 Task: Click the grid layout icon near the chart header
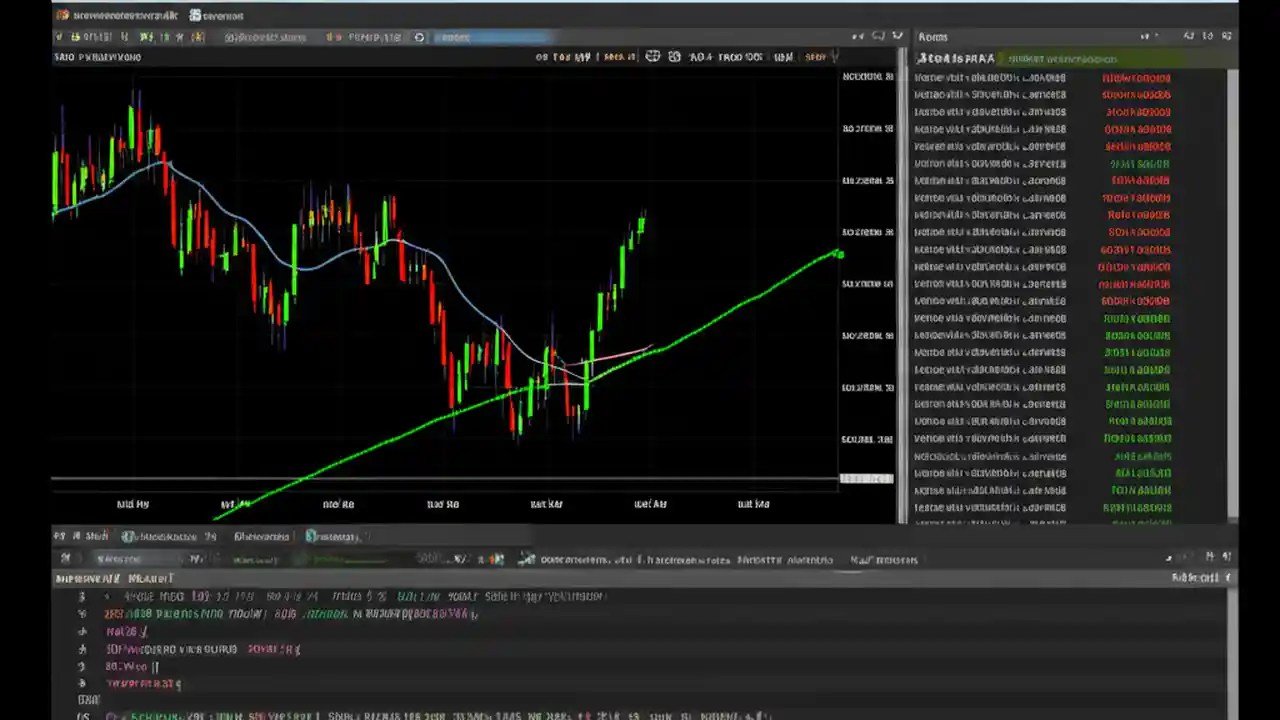tap(652, 57)
